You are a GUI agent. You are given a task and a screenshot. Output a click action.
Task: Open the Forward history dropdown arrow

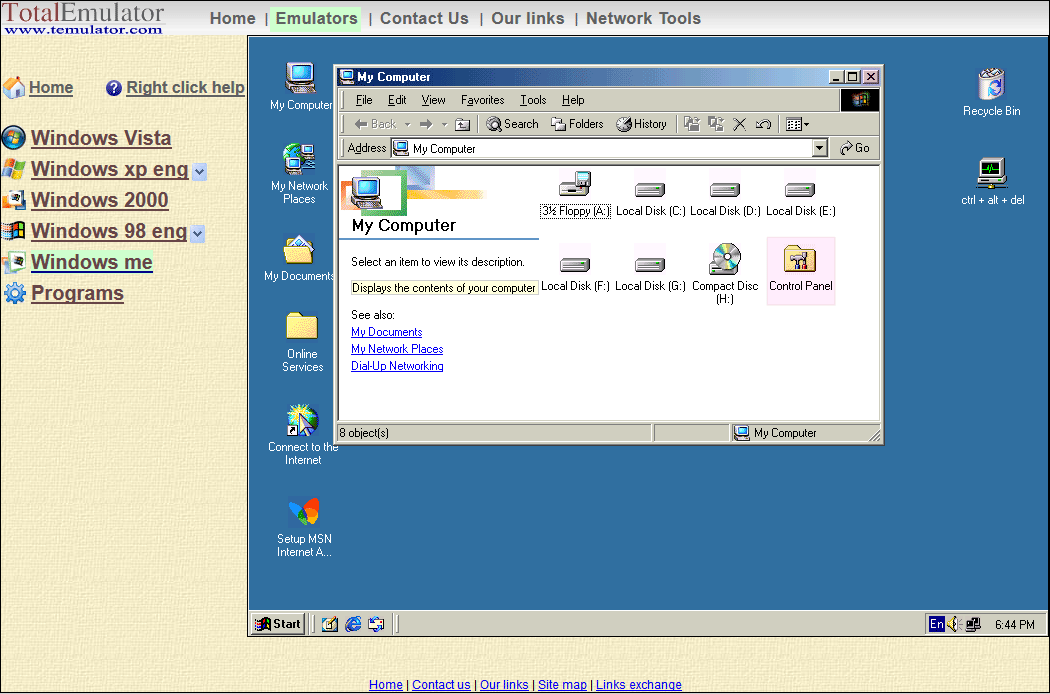[x=444, y=125]
